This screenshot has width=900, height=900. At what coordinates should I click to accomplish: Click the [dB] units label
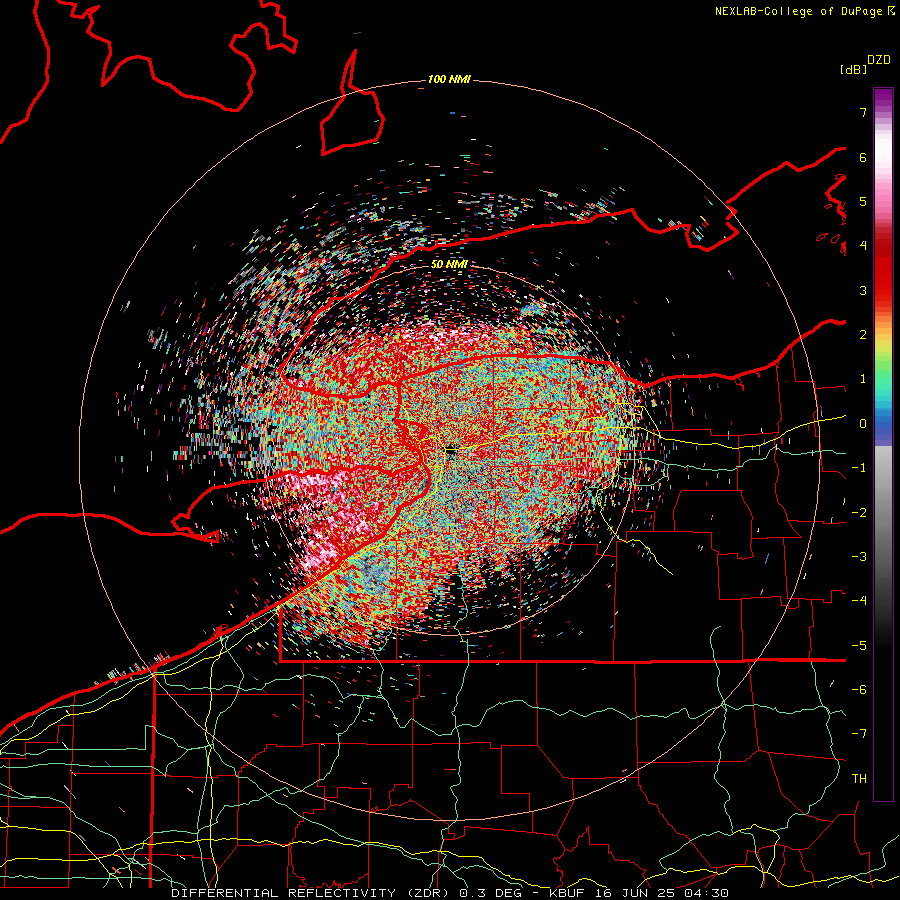[854, 69]
